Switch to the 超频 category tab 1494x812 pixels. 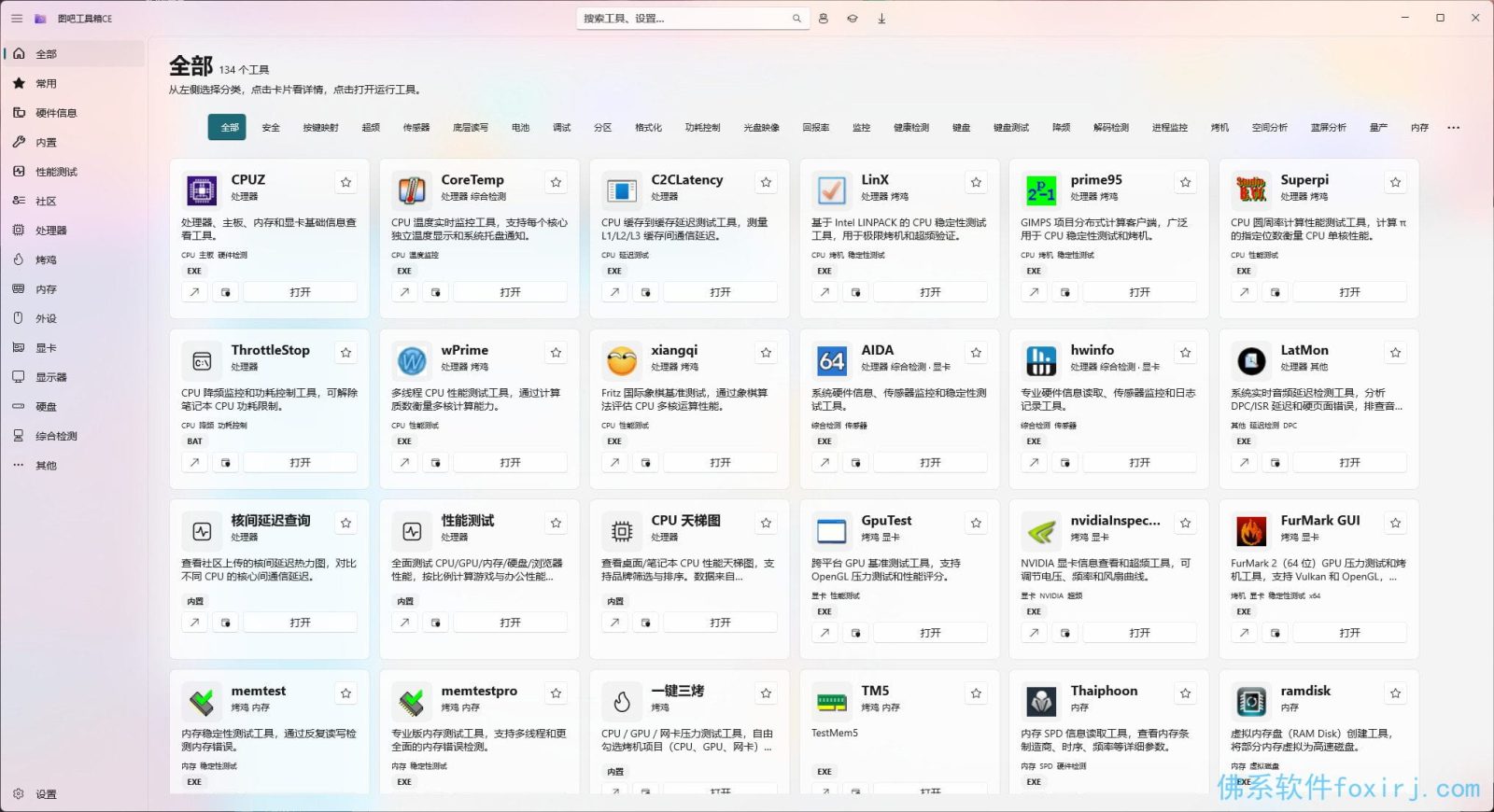point(371,128)
